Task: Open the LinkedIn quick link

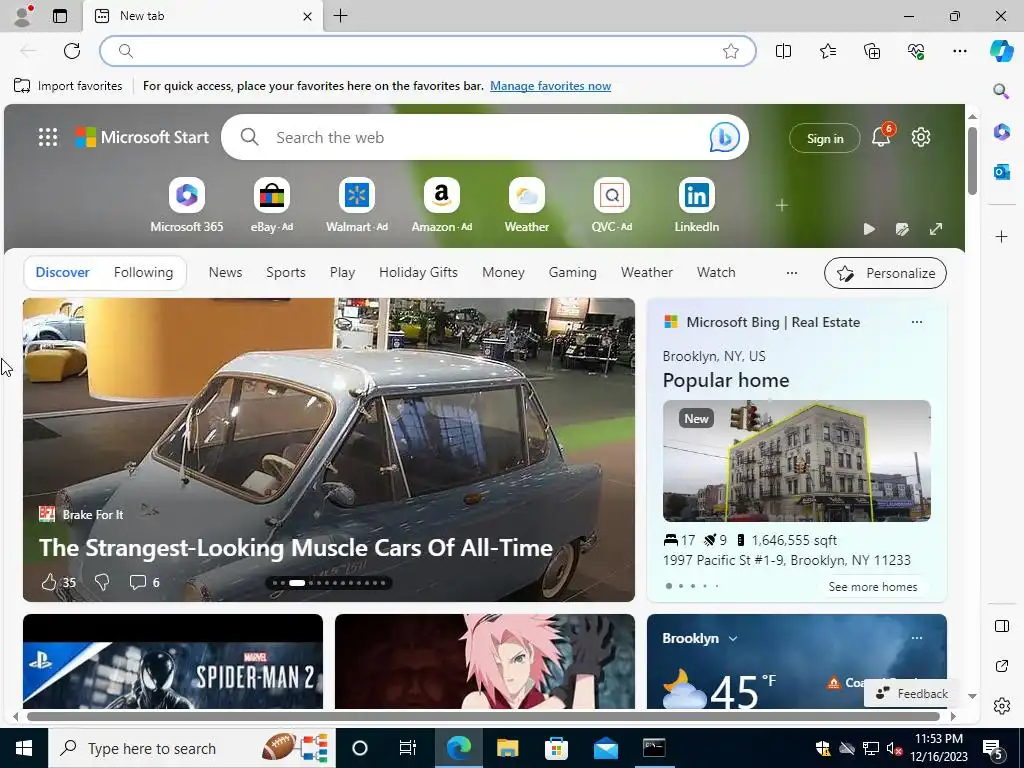Action: 696,205
